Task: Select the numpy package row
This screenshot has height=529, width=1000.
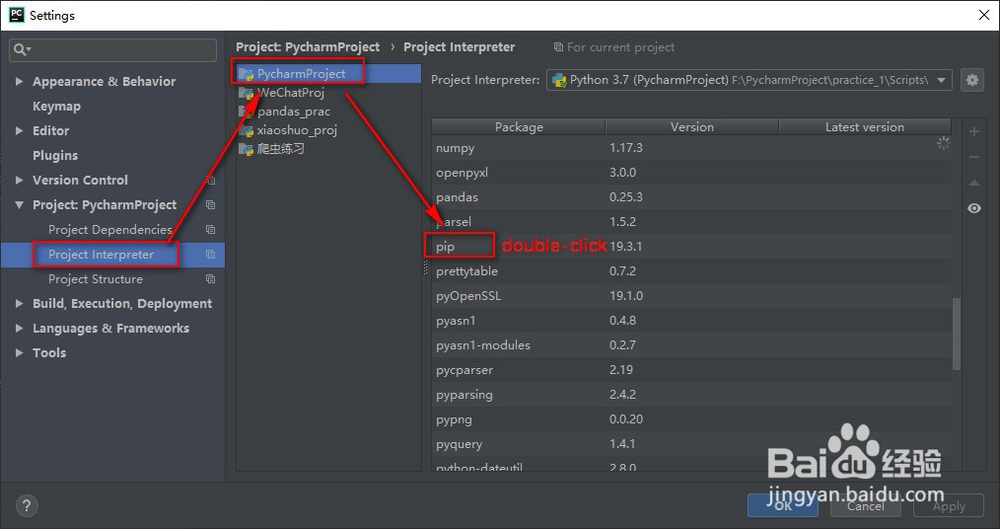Action: (691, 148)
